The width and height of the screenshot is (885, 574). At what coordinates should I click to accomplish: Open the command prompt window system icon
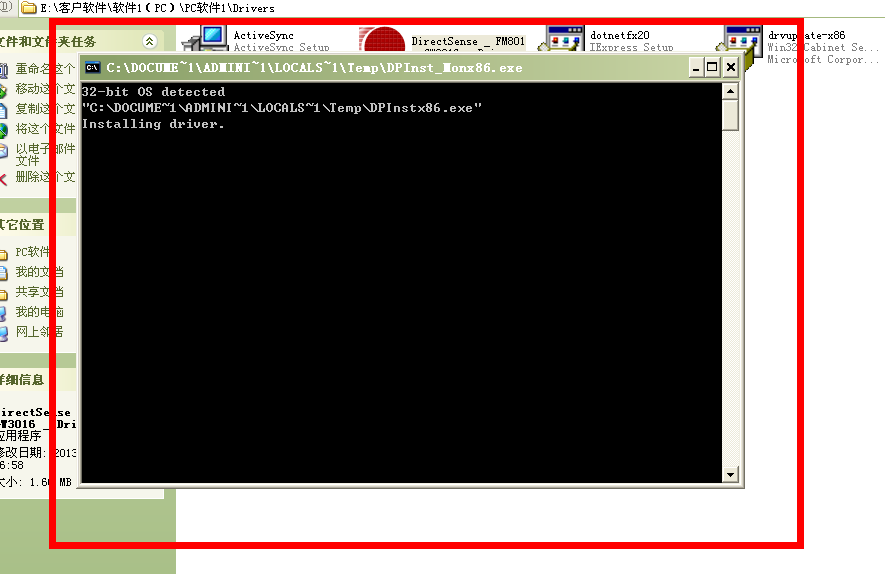92,68
